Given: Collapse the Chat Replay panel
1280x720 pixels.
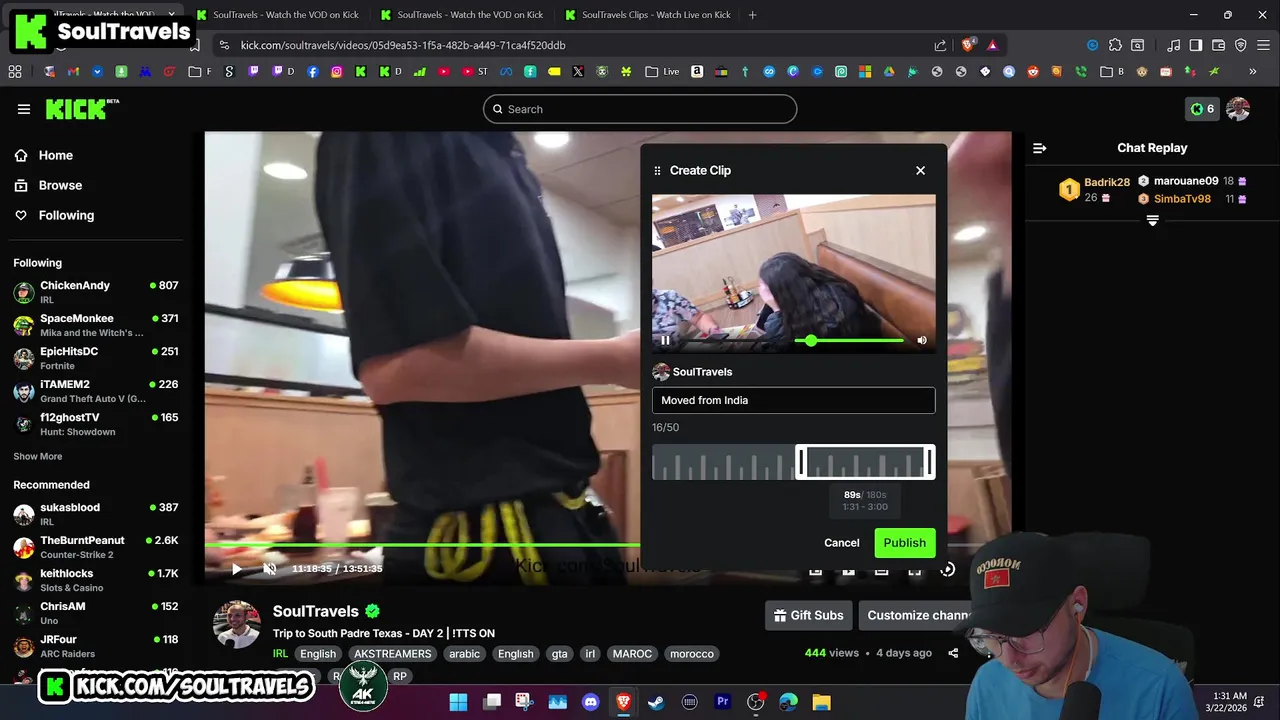Looking at the screenshot, I should pyautogui.click(x=1040, y=148).
